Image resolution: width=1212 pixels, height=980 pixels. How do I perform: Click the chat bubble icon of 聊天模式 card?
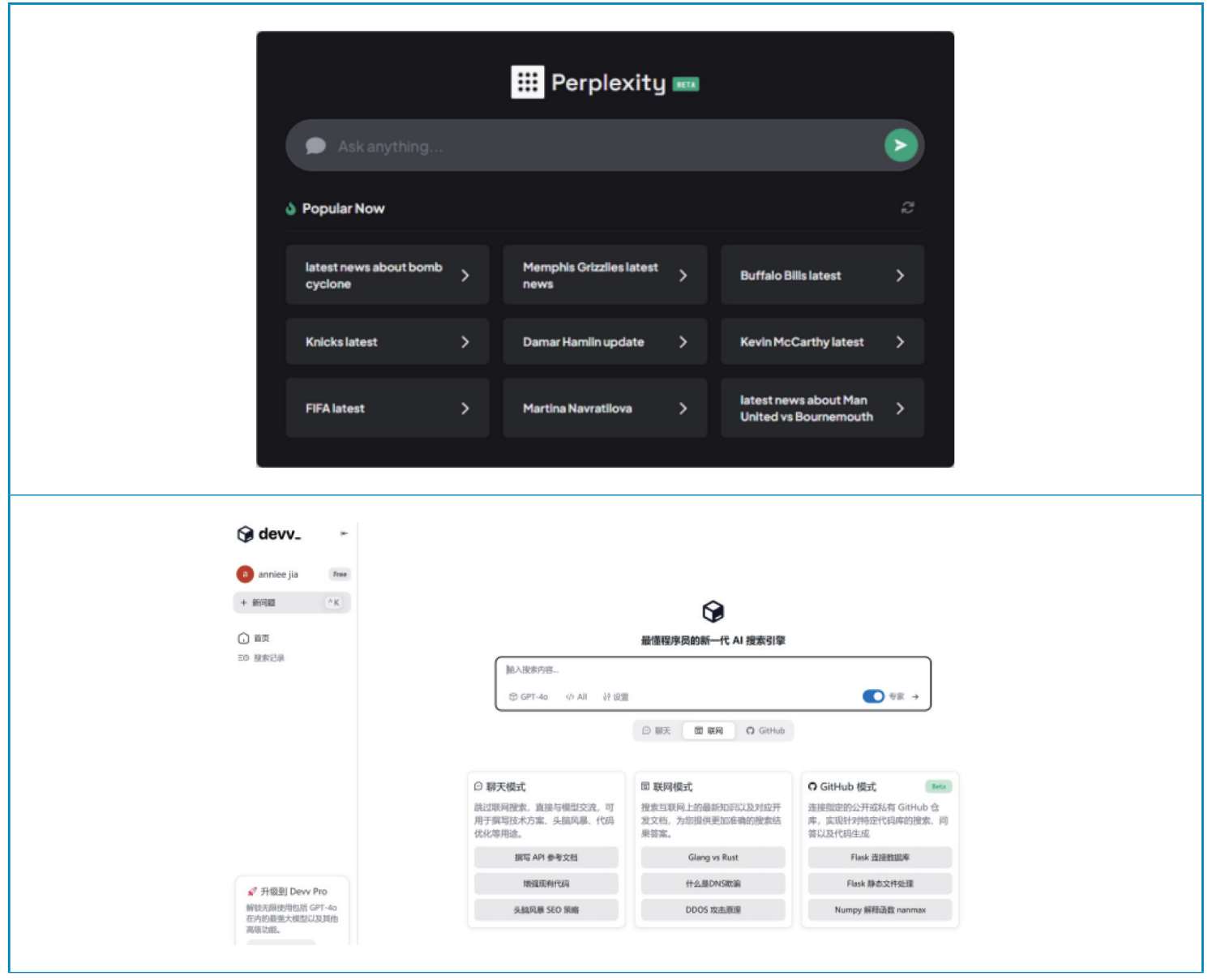pos(478,786)
